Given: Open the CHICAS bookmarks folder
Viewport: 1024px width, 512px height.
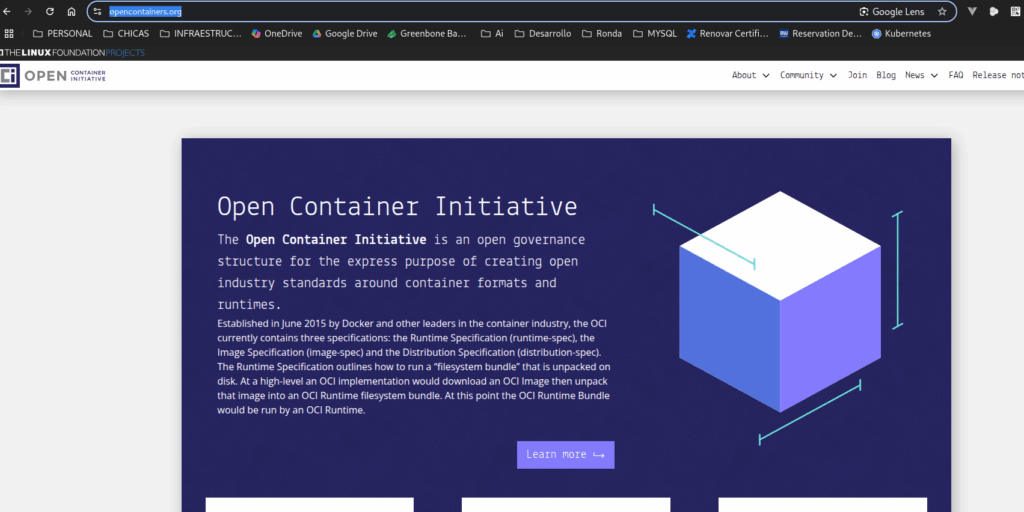Looking at the screenshot, I should pyautogui.click(x=127, y=33).
